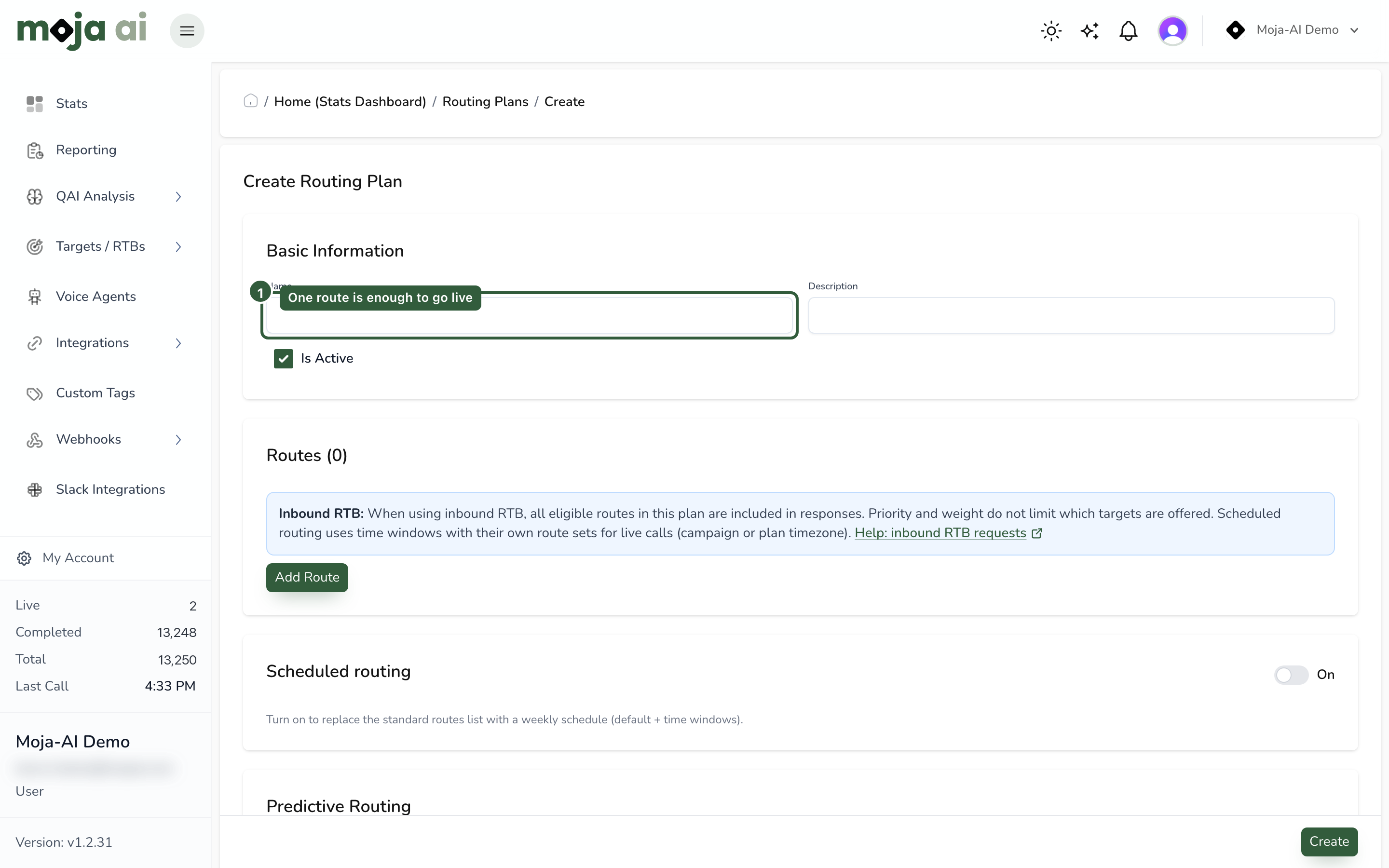Open the AI sparkle assistant icon
This screenshot has height=868, width=1389.
1089,30
